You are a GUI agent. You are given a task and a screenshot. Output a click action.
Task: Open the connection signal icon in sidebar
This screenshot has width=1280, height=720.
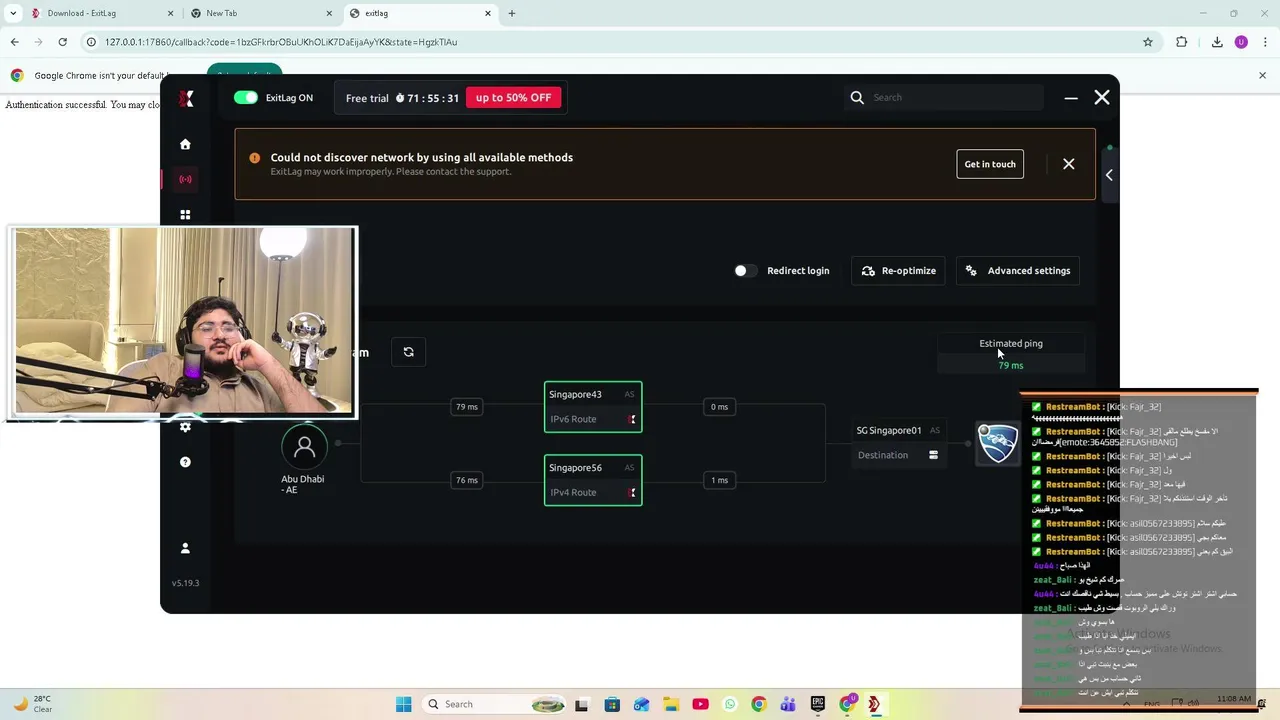(x=185, y=179)
